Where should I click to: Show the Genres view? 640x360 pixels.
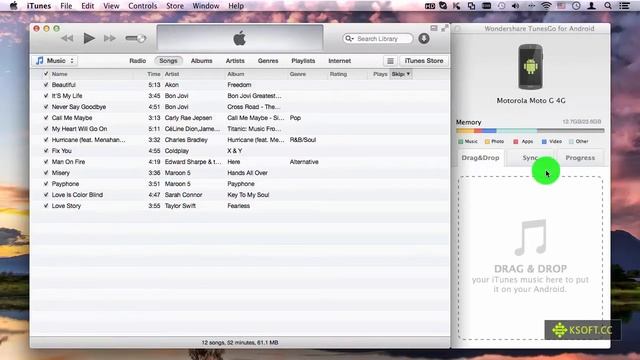[x=268, y=61]
